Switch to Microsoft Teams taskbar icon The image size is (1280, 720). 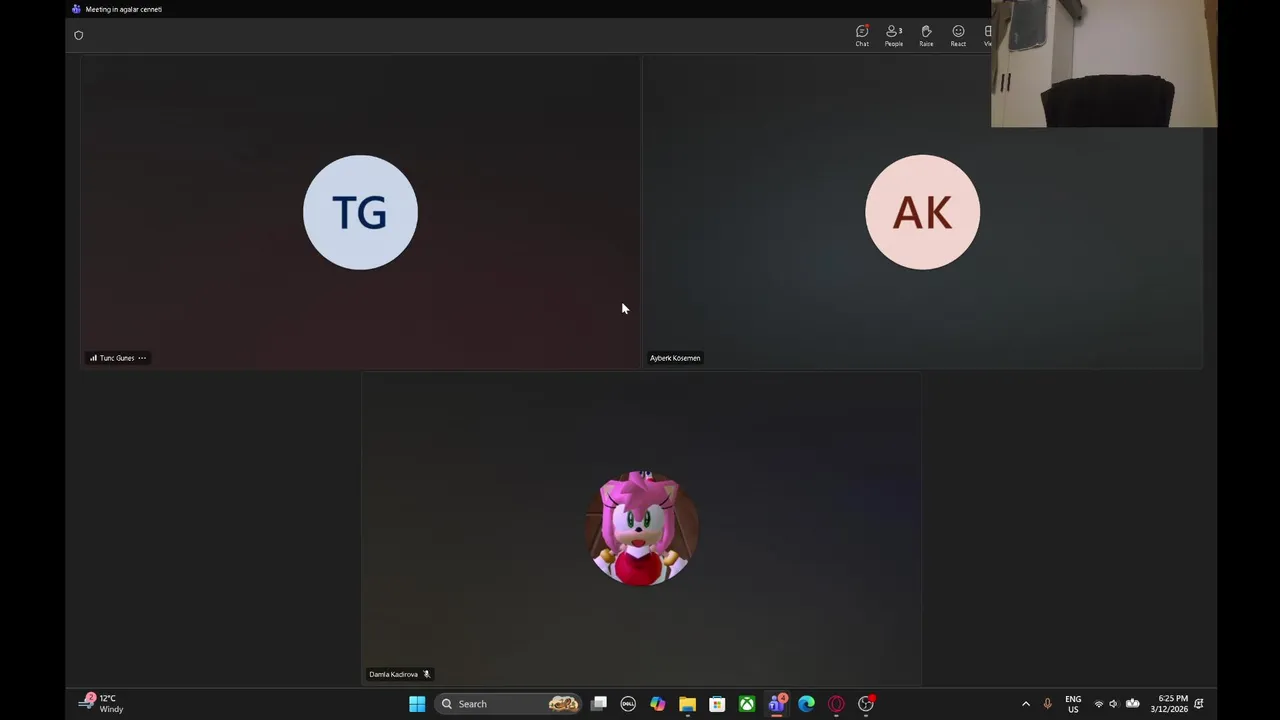pyautogui.click(x=777, y=704)
